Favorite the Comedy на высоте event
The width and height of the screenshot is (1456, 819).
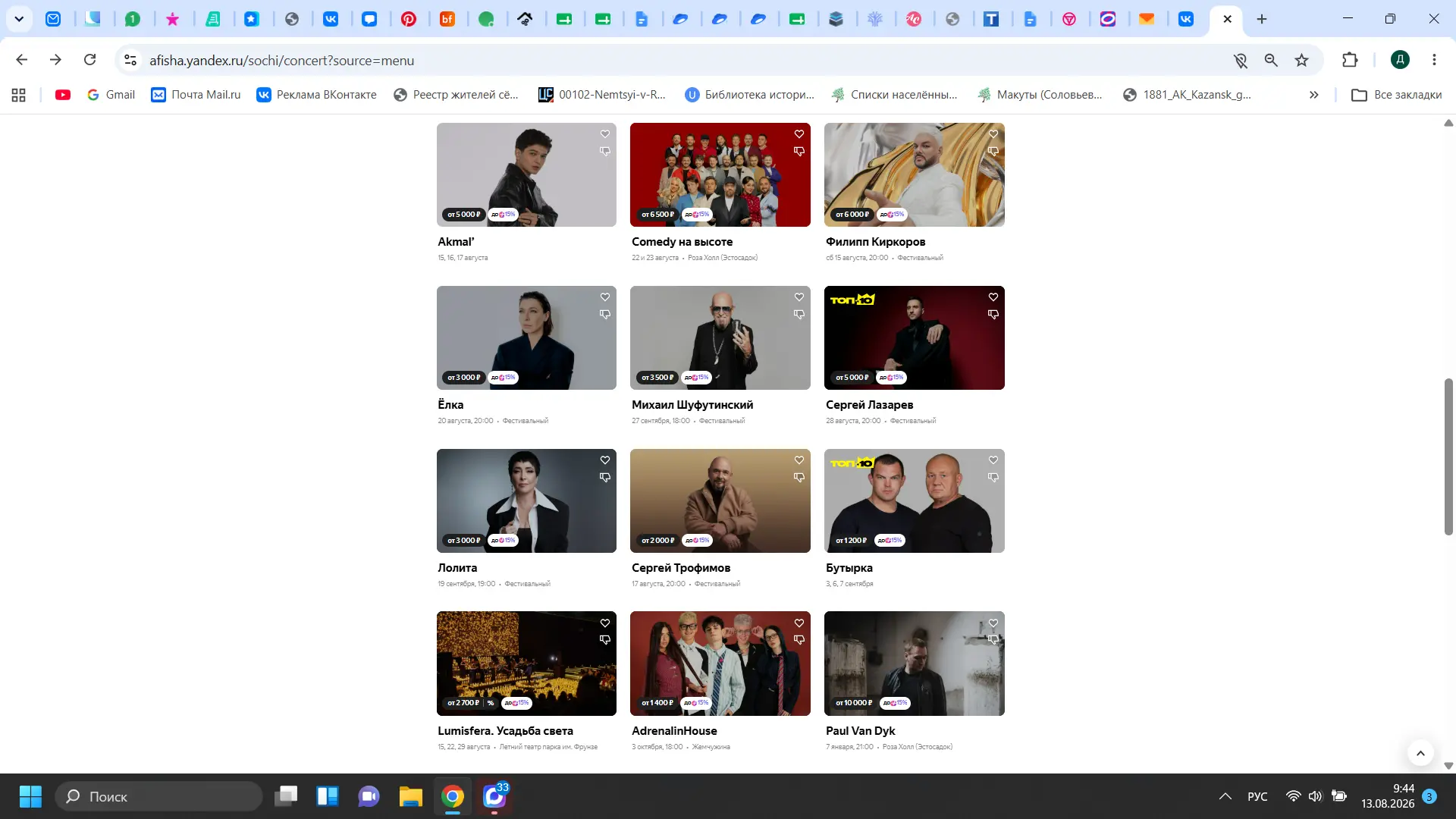(x=799, y=134)
